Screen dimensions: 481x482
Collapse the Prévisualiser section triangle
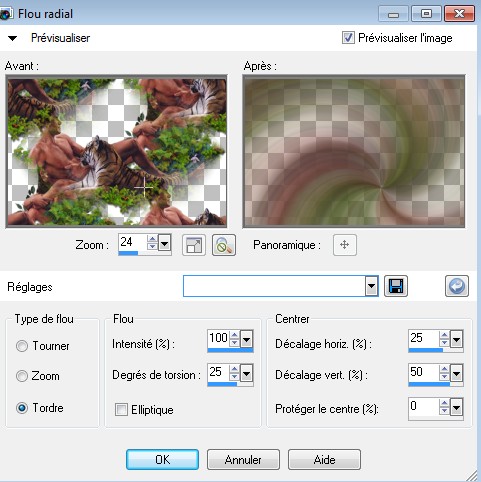[x=12, y=38]
